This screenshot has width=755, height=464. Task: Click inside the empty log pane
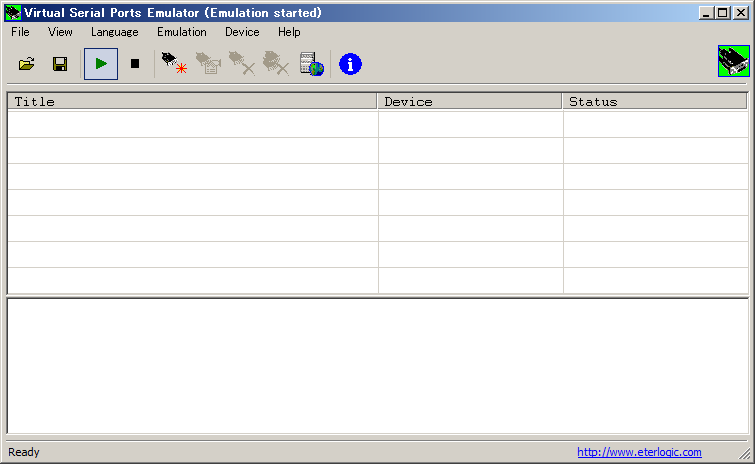tap(377, 365)
